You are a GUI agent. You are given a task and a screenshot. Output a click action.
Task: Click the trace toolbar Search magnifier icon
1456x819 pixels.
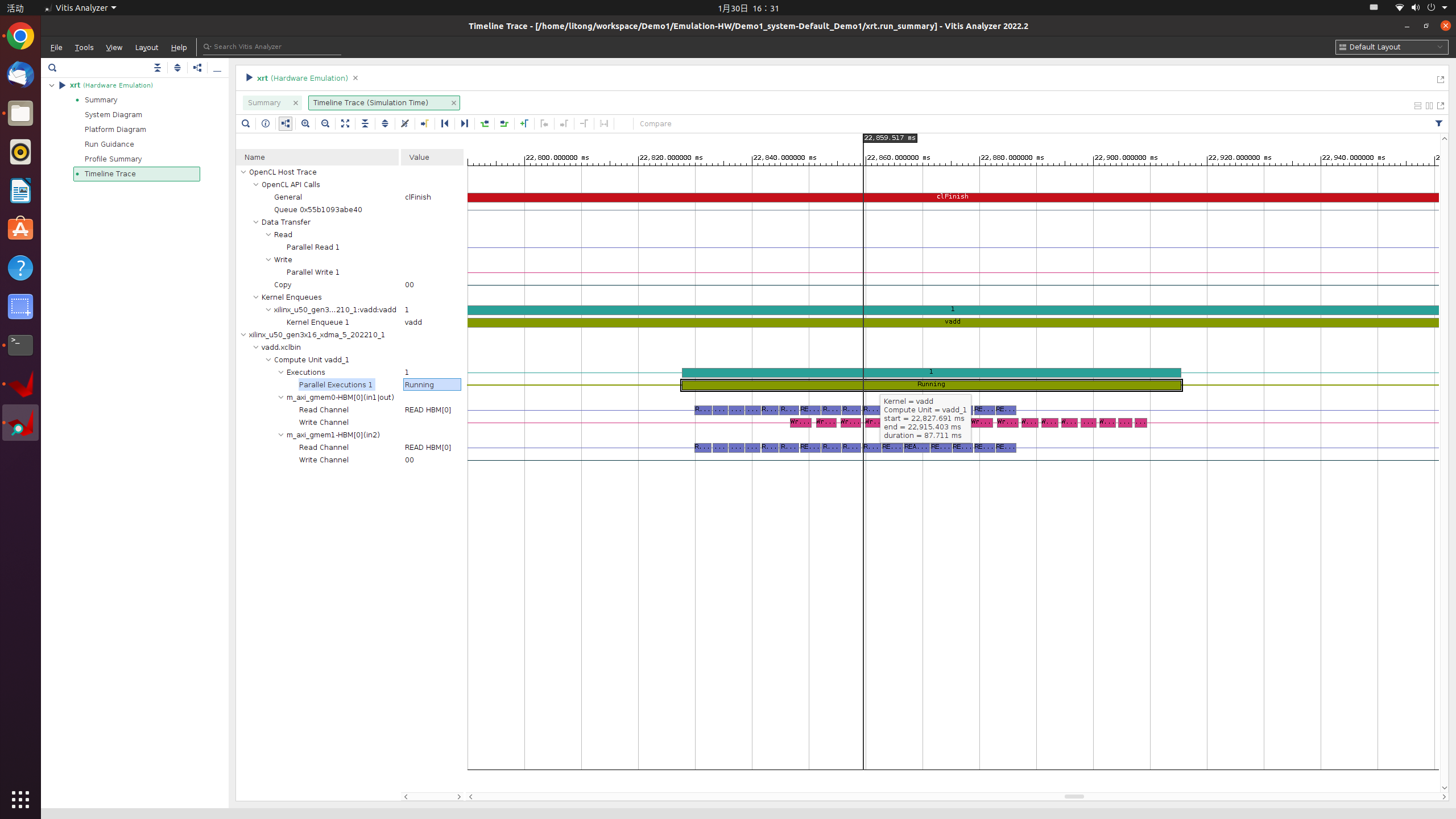[x=246, y=123]
